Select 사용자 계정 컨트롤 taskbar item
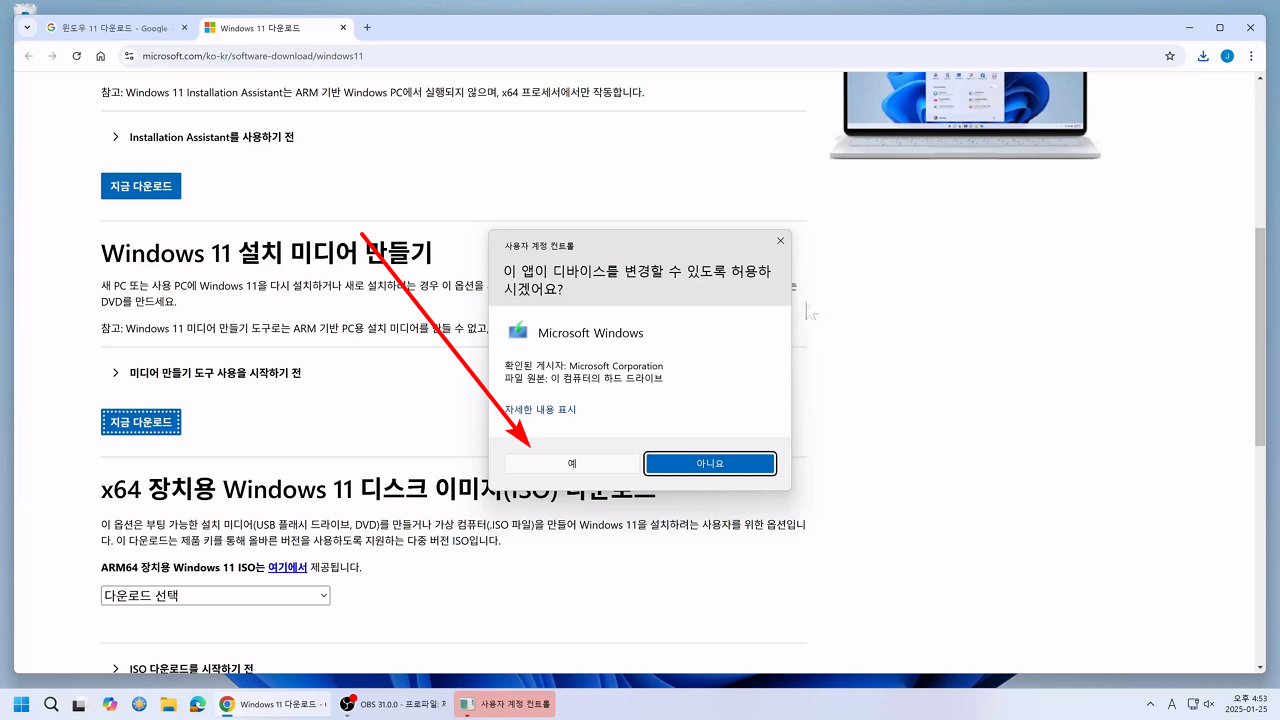The width and height of the screenshot is (1280, 720). [x=505, y=704]
